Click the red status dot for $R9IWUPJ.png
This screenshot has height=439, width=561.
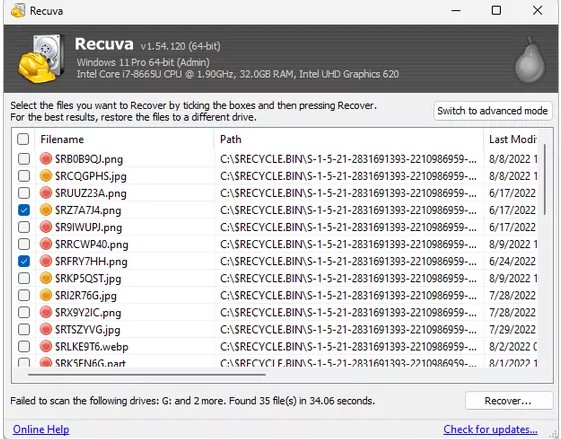click(x=46, y=226)
